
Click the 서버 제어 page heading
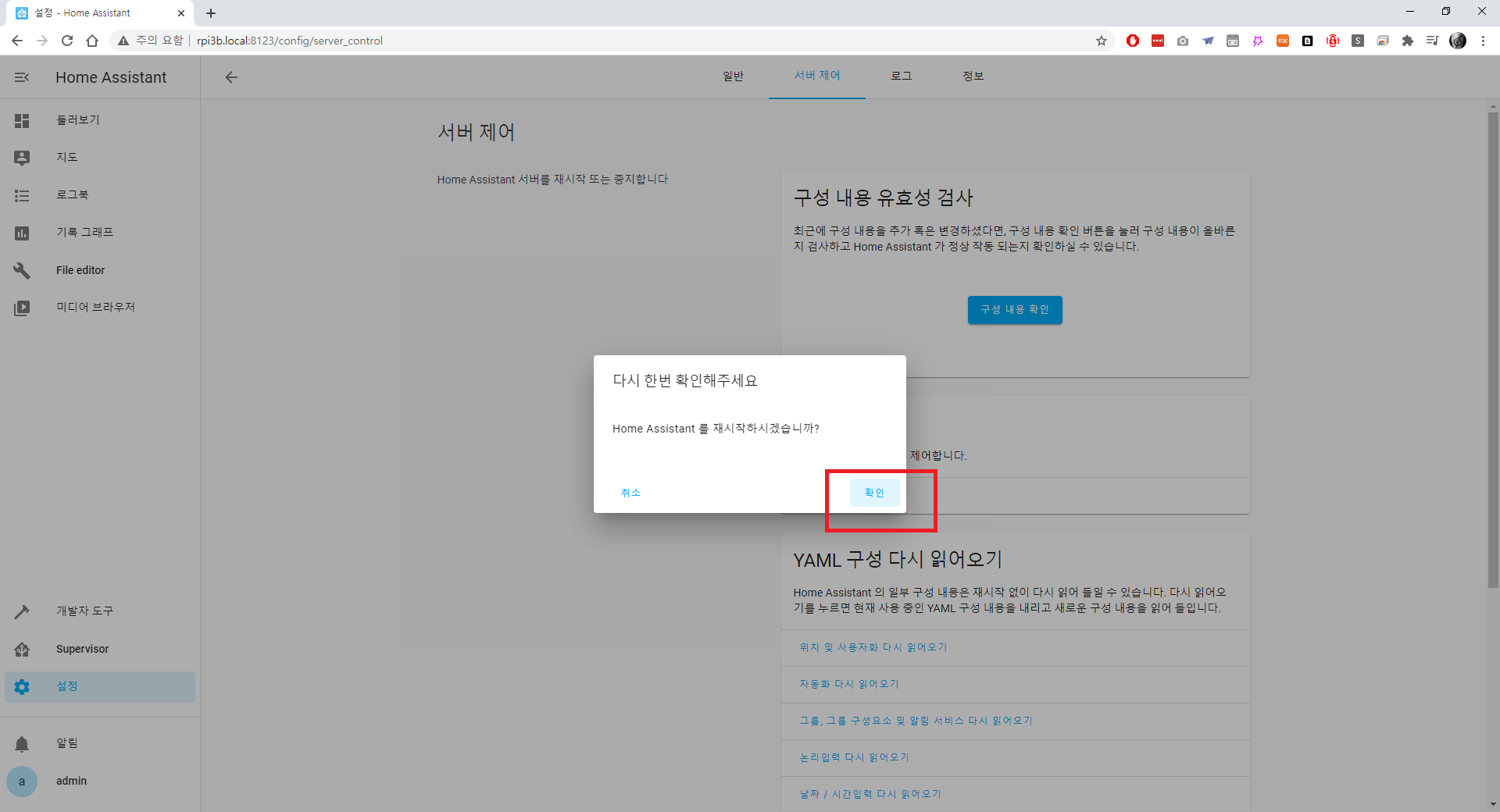click(x=476, y=132)
